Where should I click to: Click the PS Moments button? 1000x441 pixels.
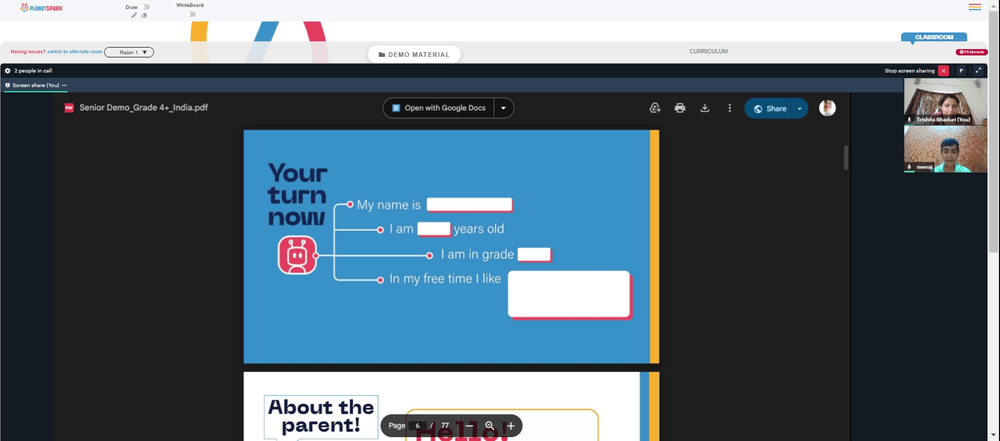971,52
